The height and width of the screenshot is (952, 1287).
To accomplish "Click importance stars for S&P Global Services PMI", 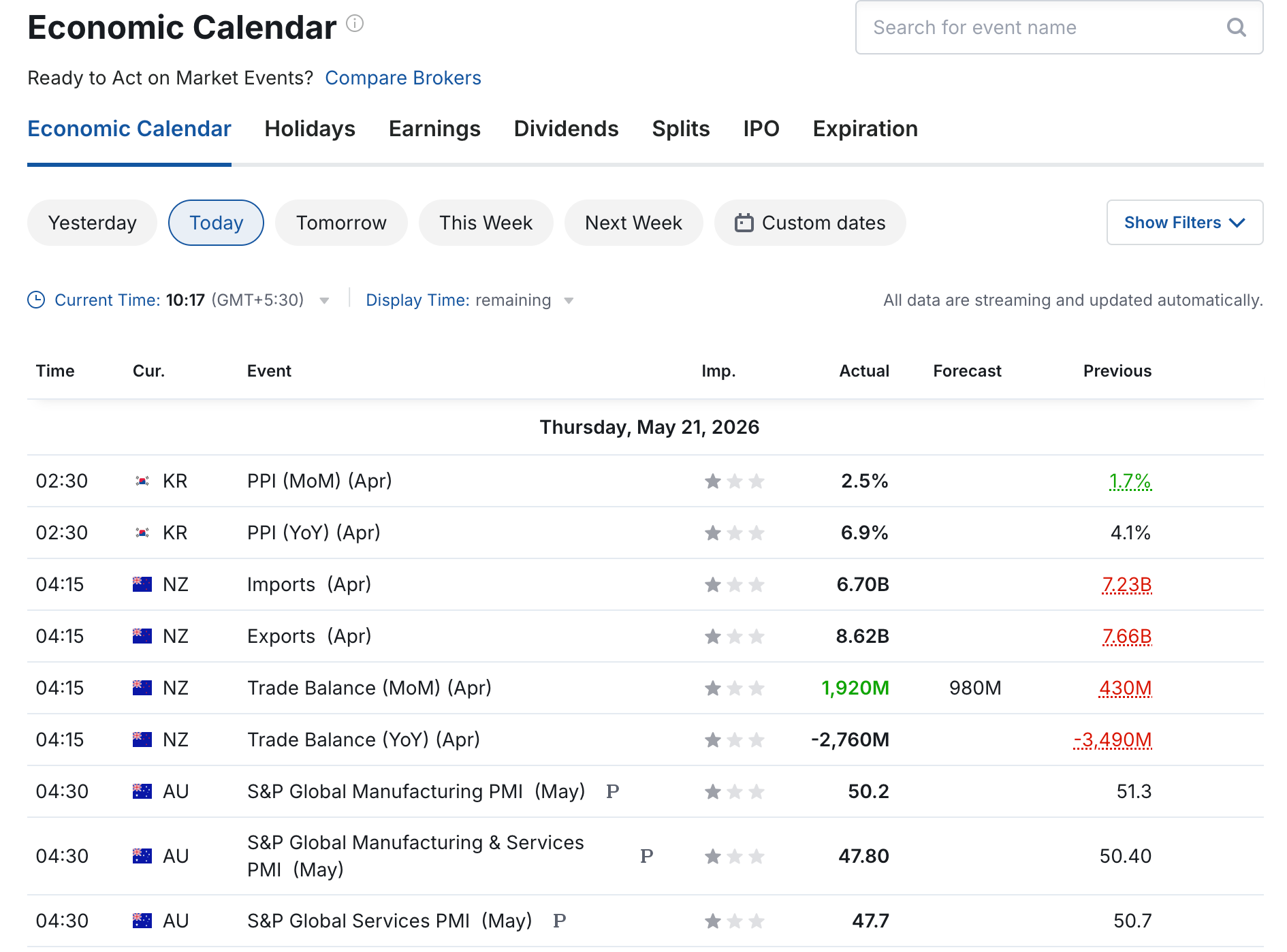I will tap(734, 921).
